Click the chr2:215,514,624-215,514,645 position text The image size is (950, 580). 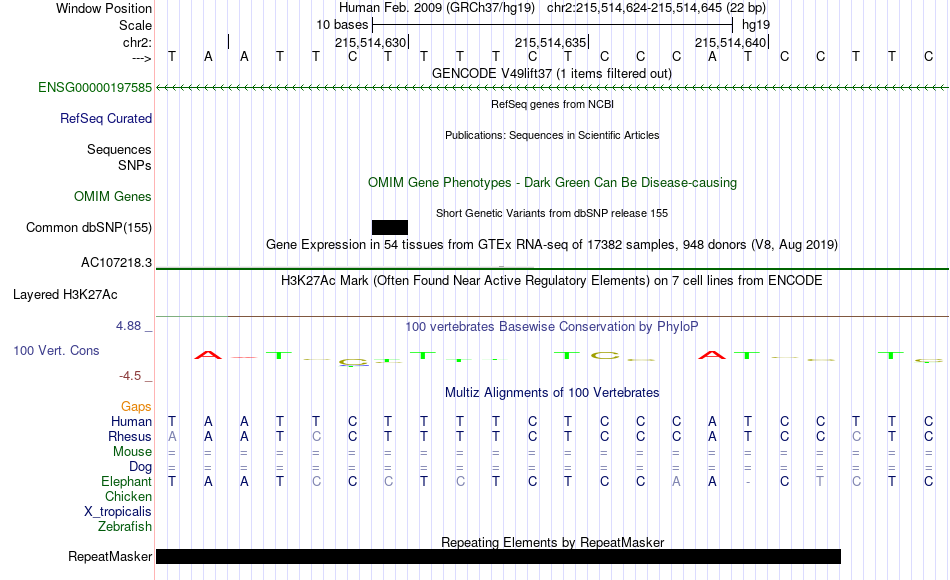pyautogui.click(x=656, y=8)
